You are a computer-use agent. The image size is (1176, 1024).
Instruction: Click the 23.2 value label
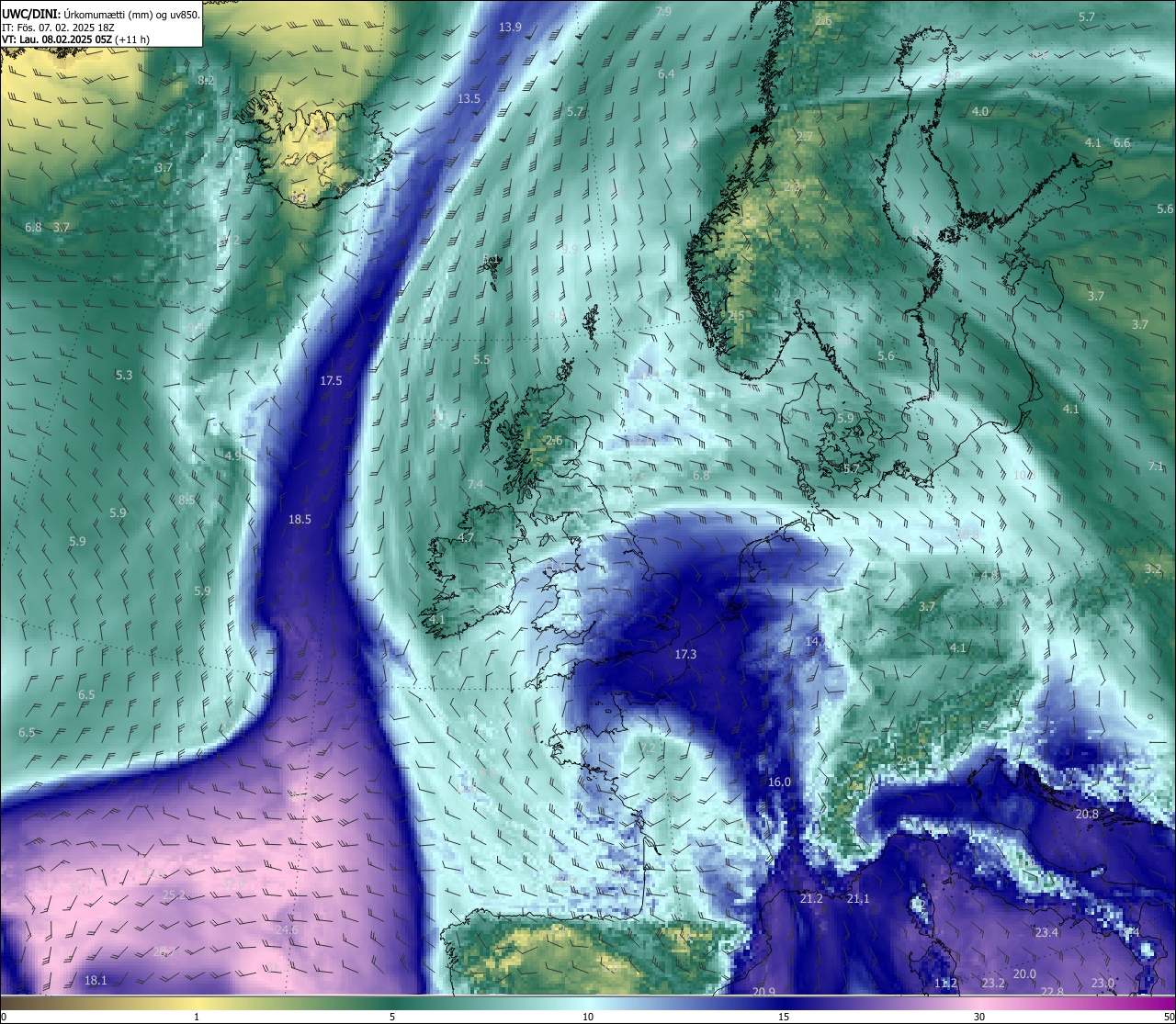[993, 983]
